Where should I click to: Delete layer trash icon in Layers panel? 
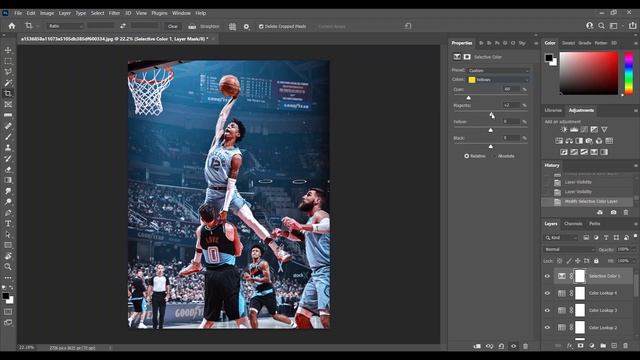tap(625, 346)
